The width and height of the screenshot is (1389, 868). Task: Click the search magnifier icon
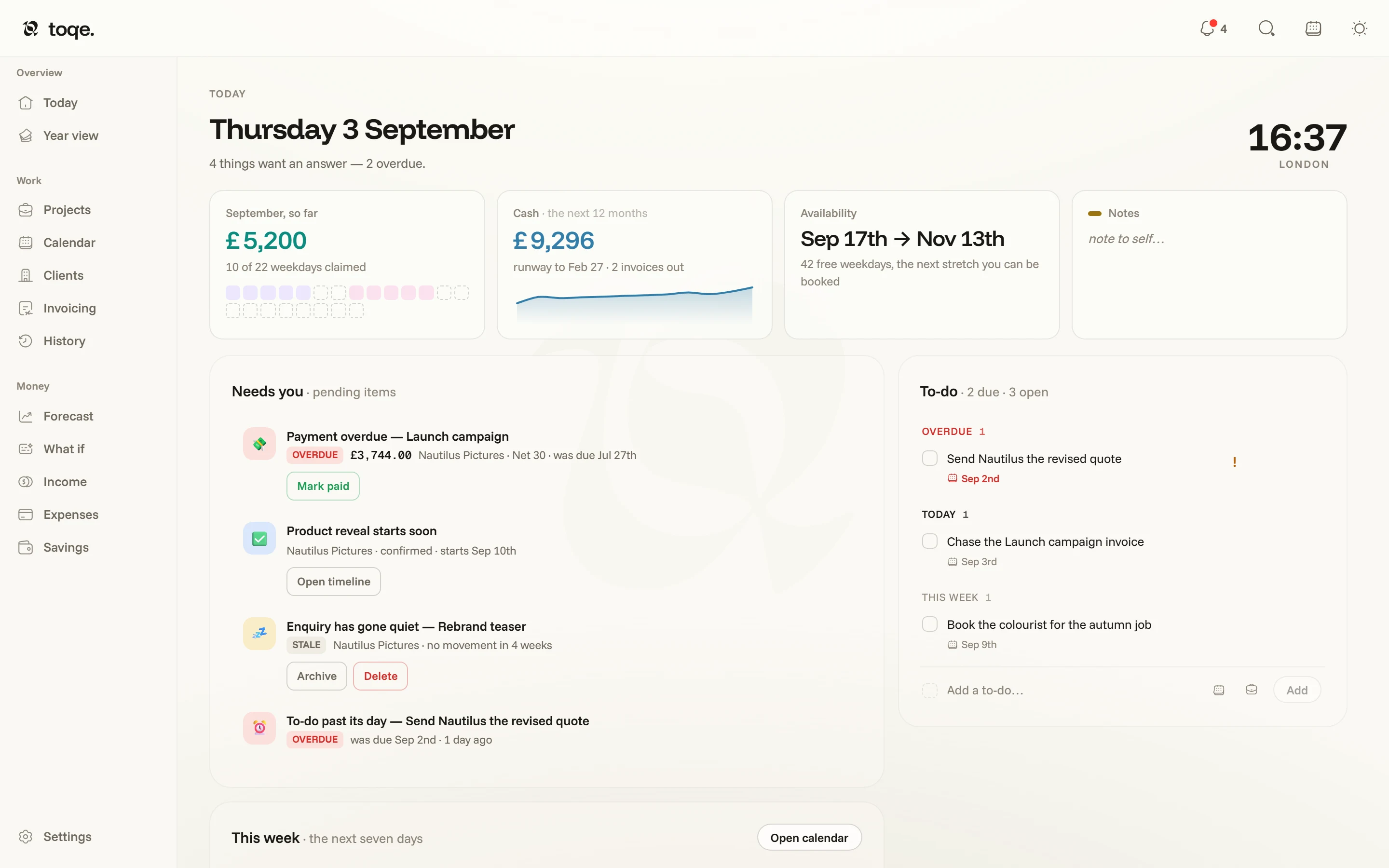(x=1266, y=28)
